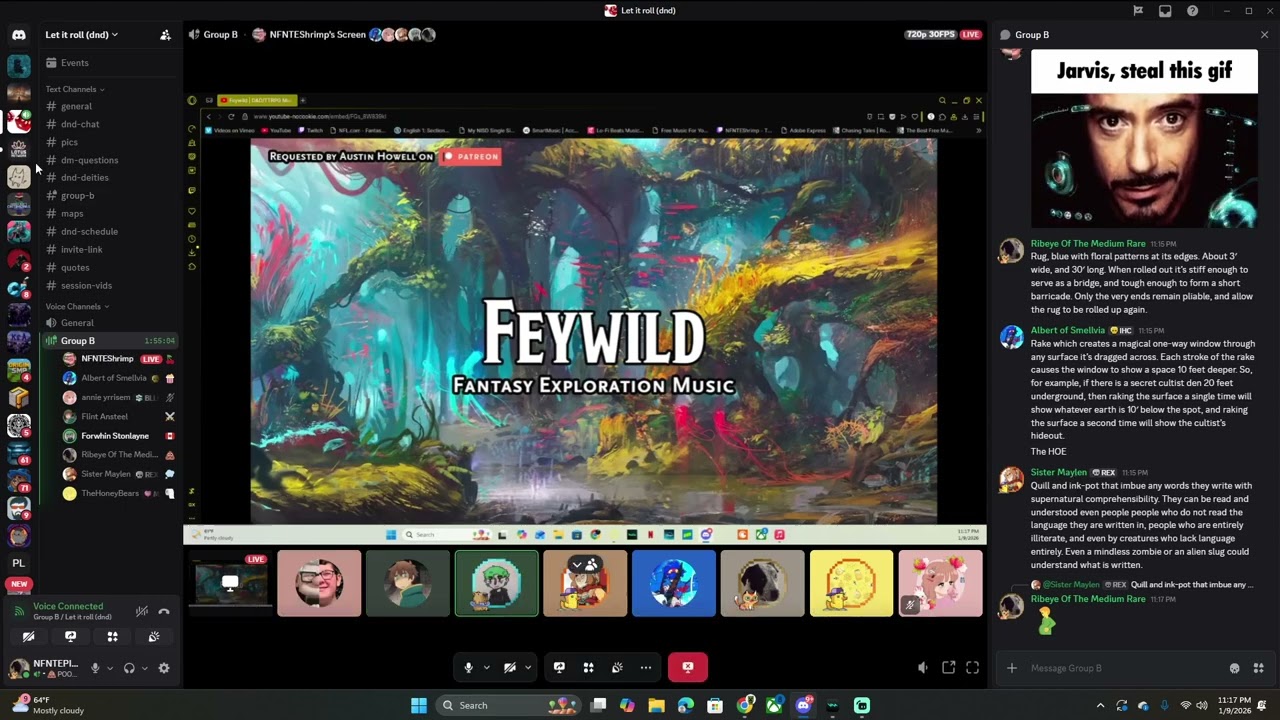1280x720 pixels.
Task: Launch activities from the voice panel
Action: click(x=112, y=637)
